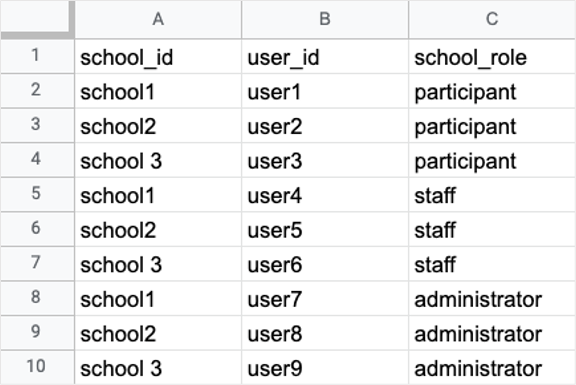Select row 5 header

pyautogui.click(x=37, y=194)
